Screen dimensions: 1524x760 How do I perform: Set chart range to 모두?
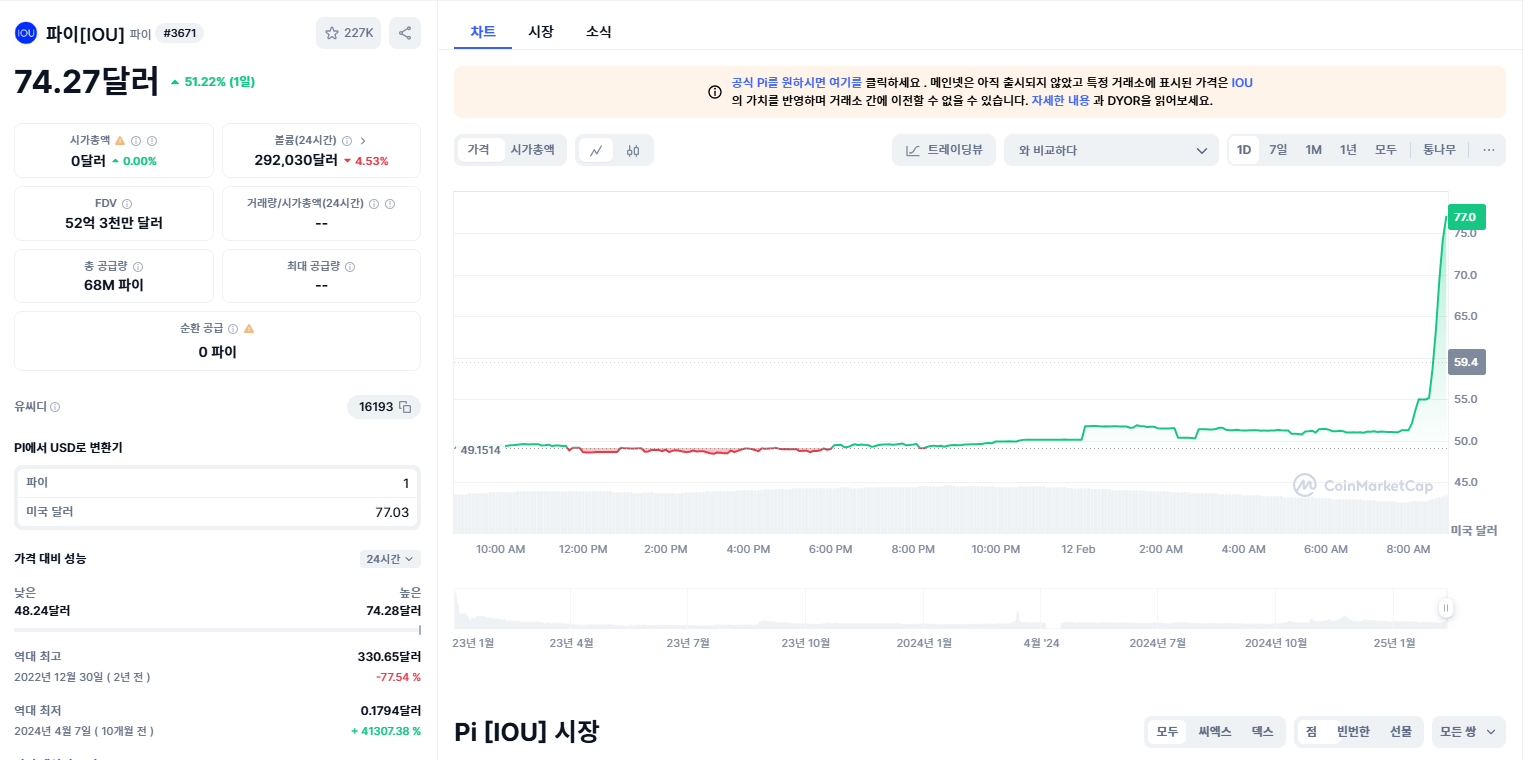(x=1385, y=150)
